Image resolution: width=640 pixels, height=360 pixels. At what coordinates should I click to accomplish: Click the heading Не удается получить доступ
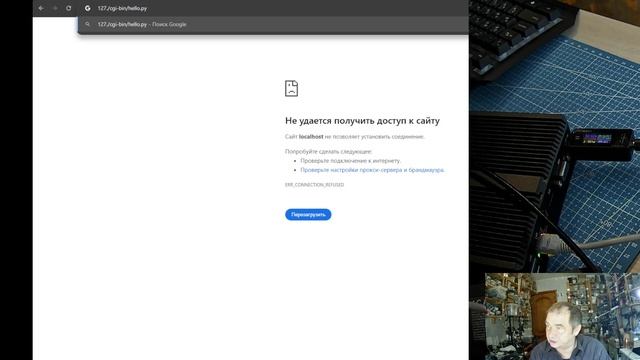pos(362,121)
